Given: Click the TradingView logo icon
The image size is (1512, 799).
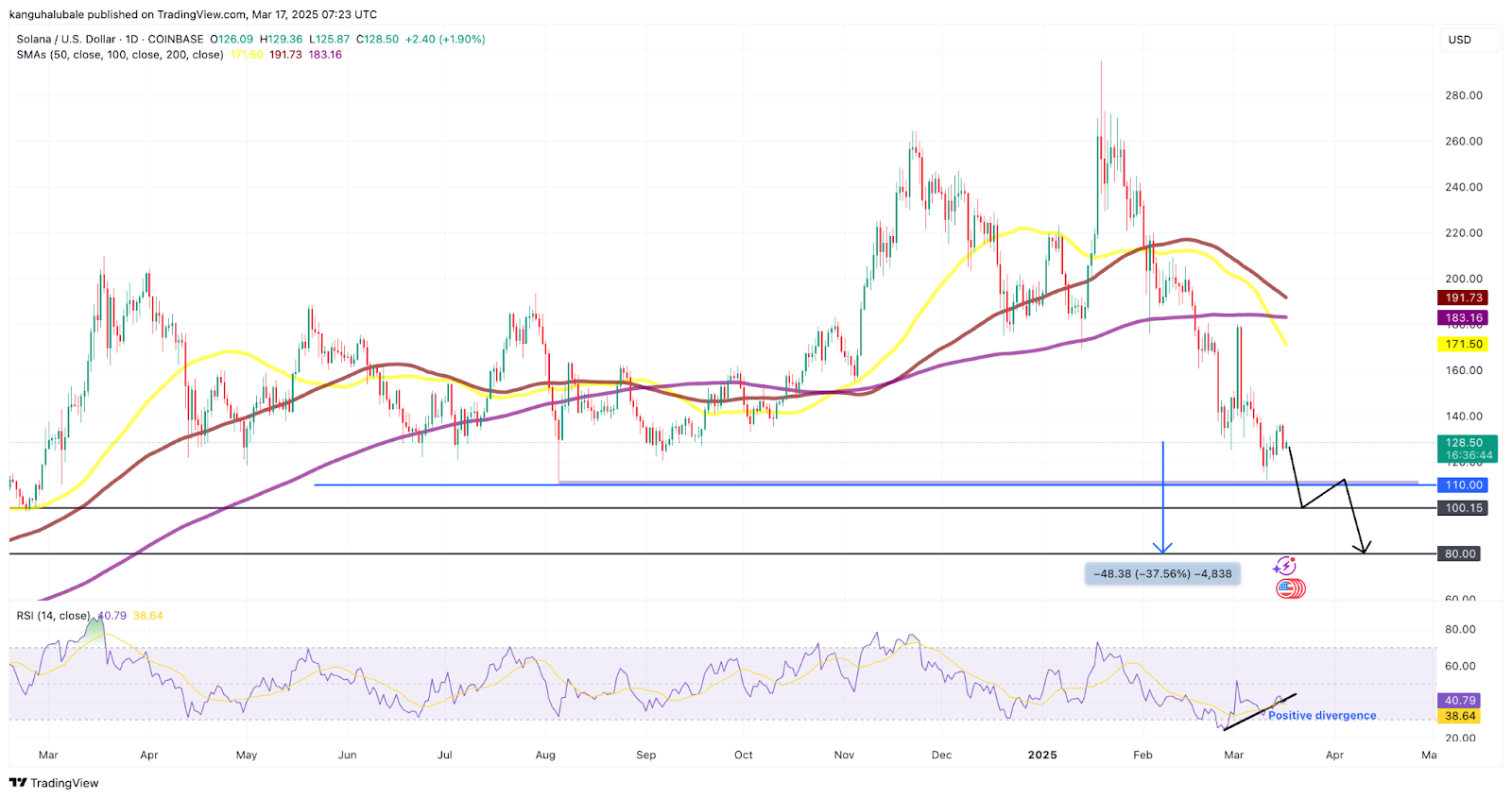Looking at the screenshot, I should pyautogui.click(x=18, y=783).
